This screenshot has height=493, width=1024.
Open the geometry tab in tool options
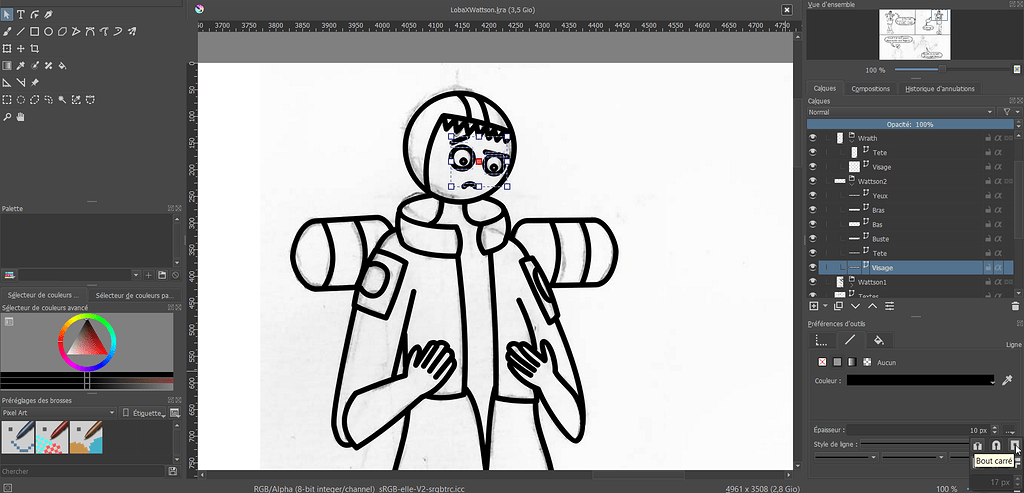[822, 340]
